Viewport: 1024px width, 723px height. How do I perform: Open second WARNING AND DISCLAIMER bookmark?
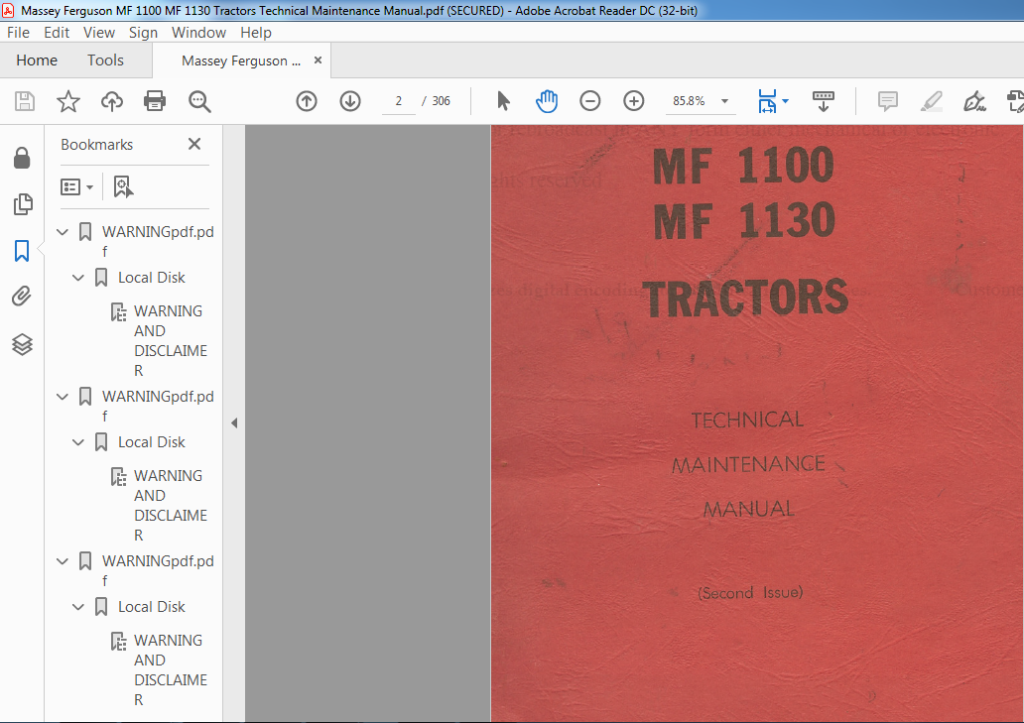click(170, 505)
